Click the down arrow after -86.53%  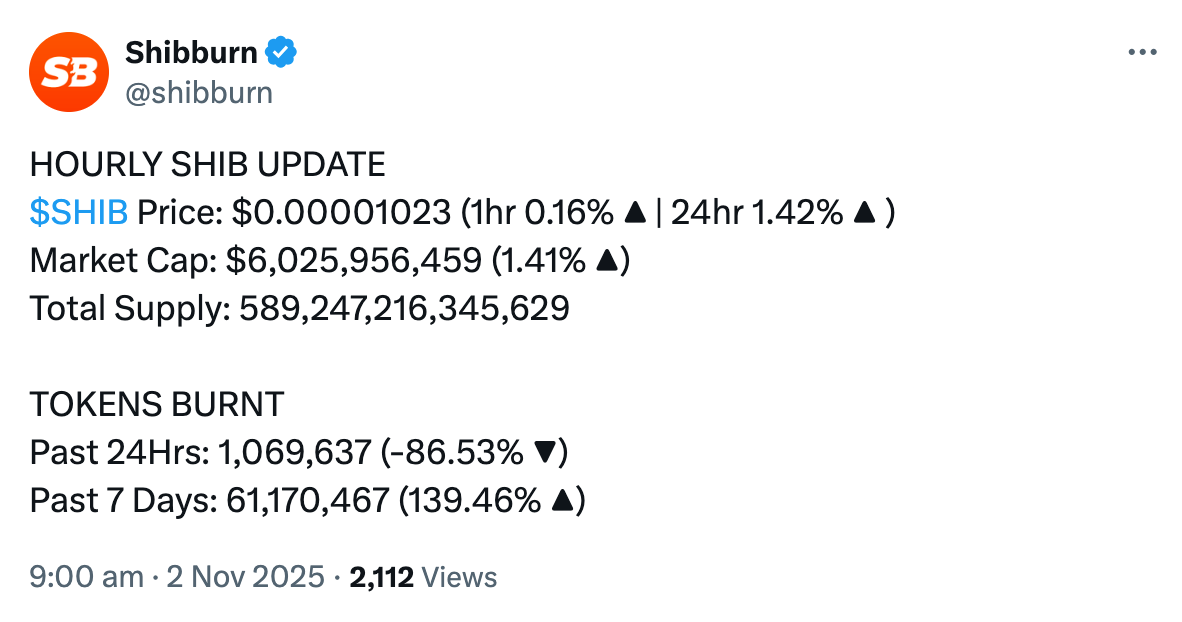tap(544, 453)
